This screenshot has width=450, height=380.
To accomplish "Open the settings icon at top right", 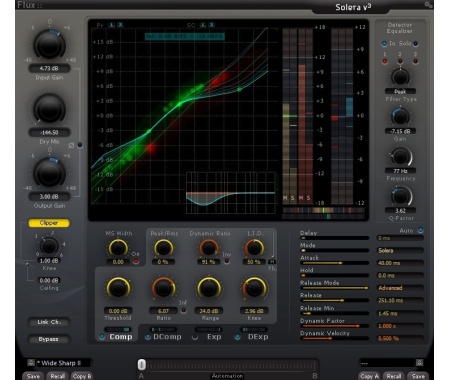I will [x=429, y=5].
